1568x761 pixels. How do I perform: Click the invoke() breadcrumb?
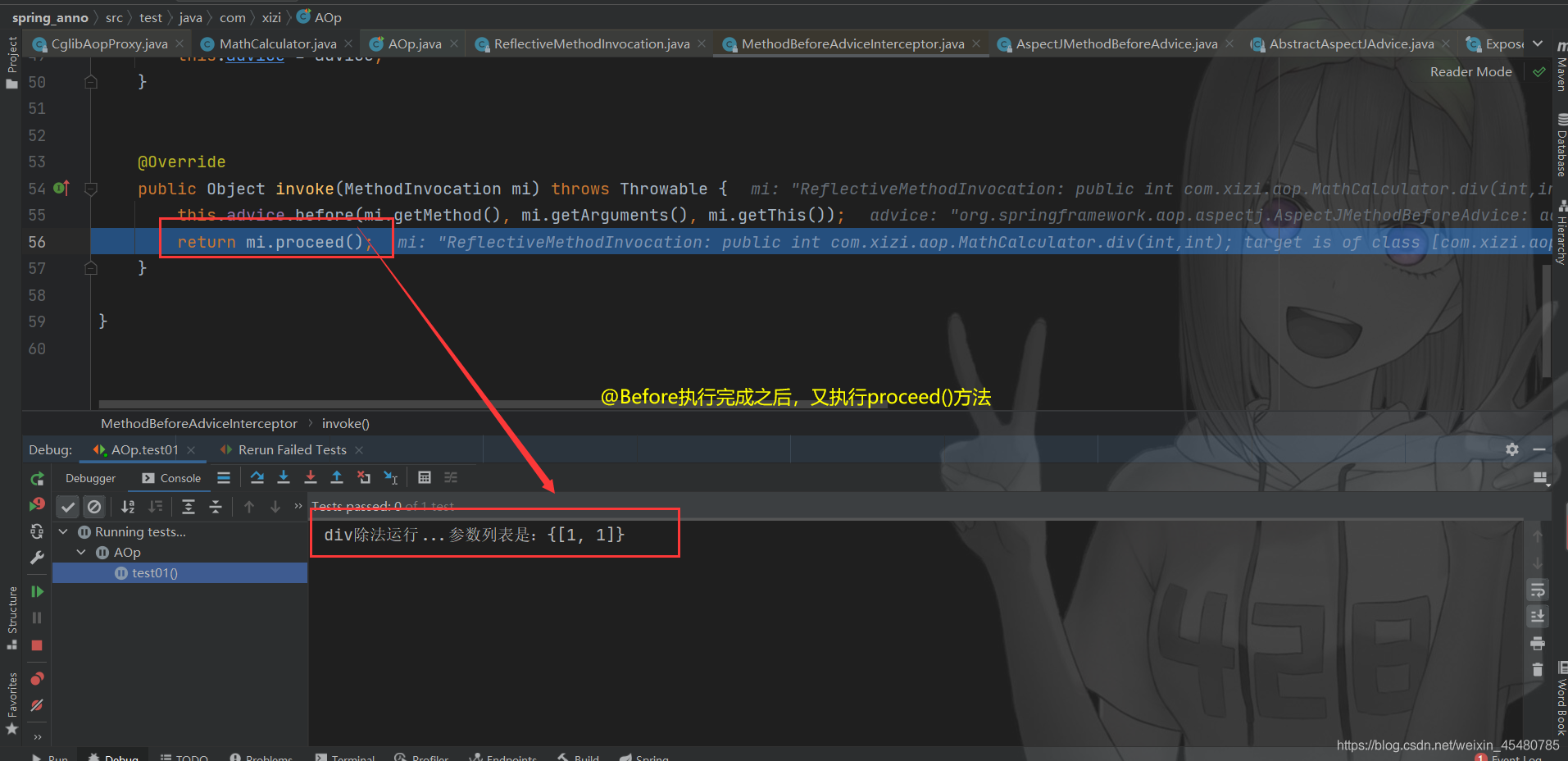tap(345, 423)
